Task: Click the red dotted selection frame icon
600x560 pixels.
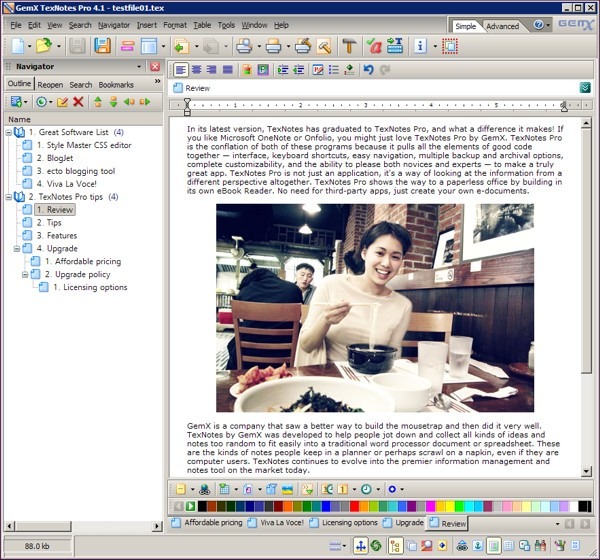Action: click(x=450, y=46)
